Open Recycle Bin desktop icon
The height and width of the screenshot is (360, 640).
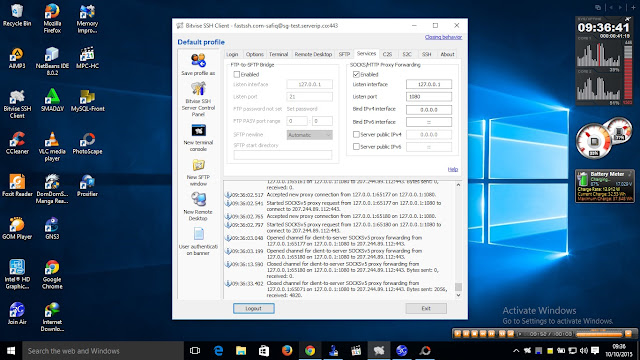point(17,15)
